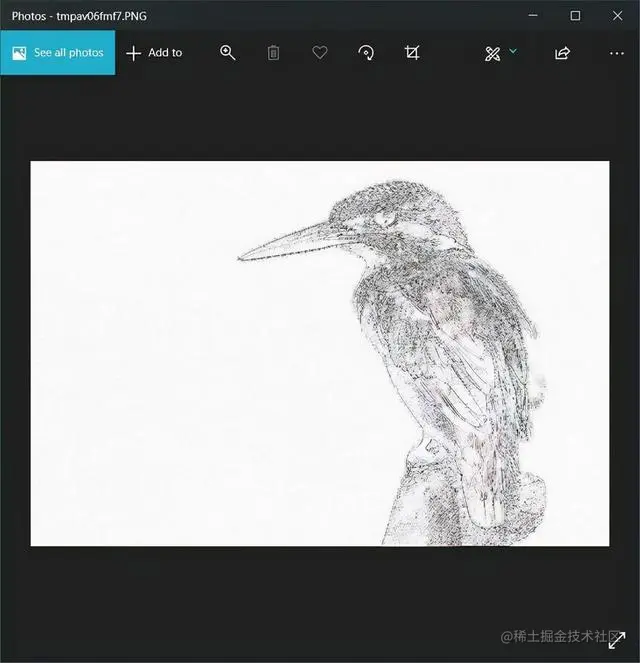
Task: Click the Add to button
Action: 154,53
